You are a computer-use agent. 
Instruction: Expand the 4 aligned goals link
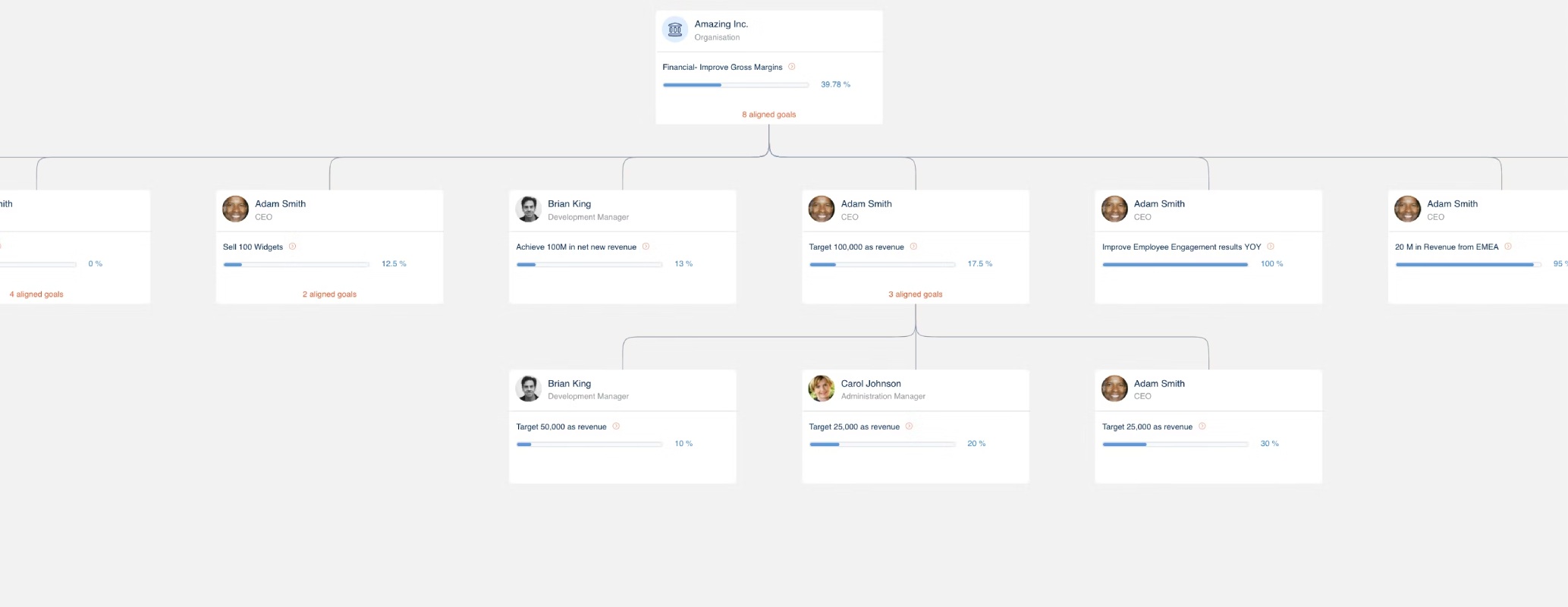36,294
